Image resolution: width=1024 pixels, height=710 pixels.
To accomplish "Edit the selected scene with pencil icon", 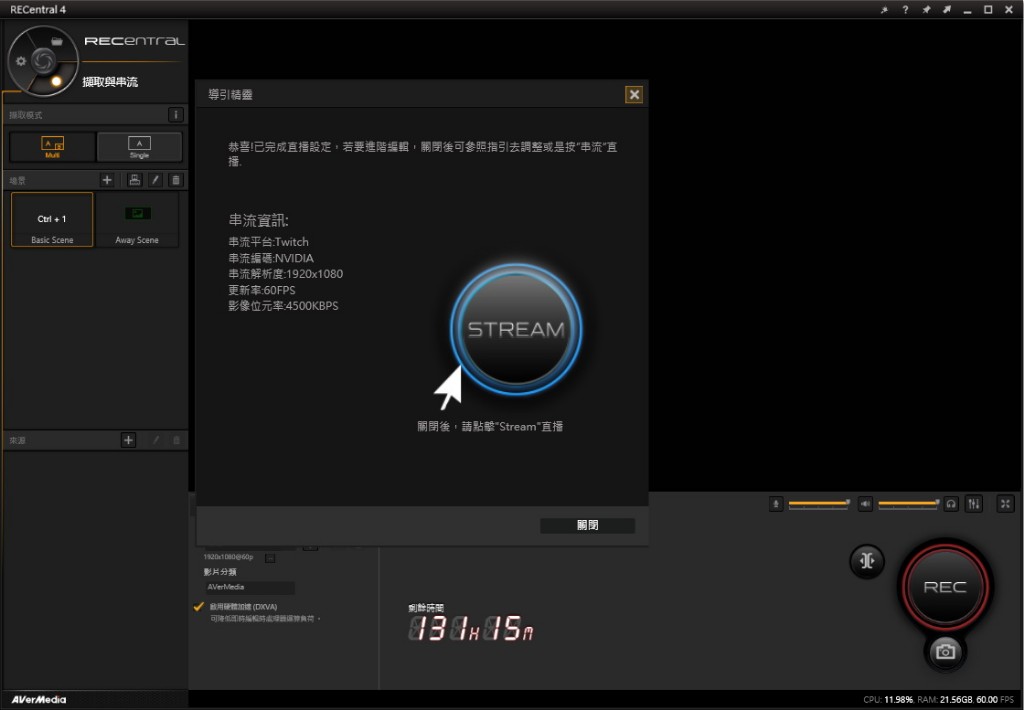I will tap(155, 180).
